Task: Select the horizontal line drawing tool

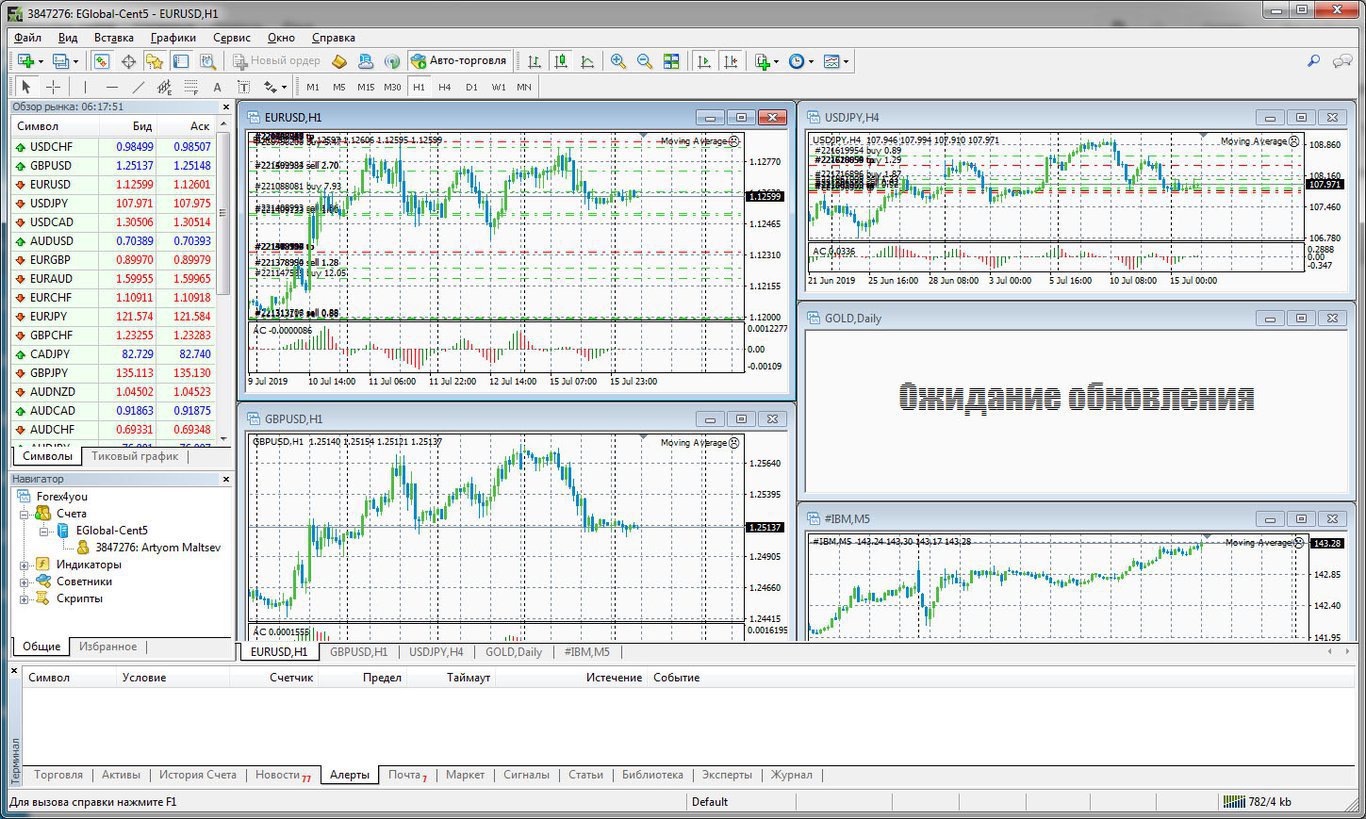Action: click(112, 87)
